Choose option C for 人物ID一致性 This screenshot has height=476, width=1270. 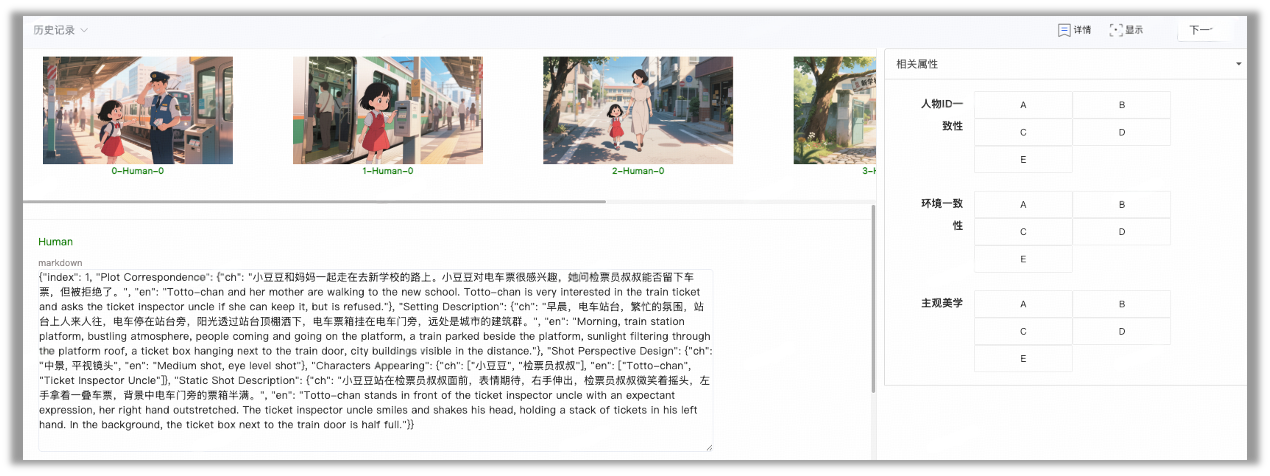coord(1023,132)
